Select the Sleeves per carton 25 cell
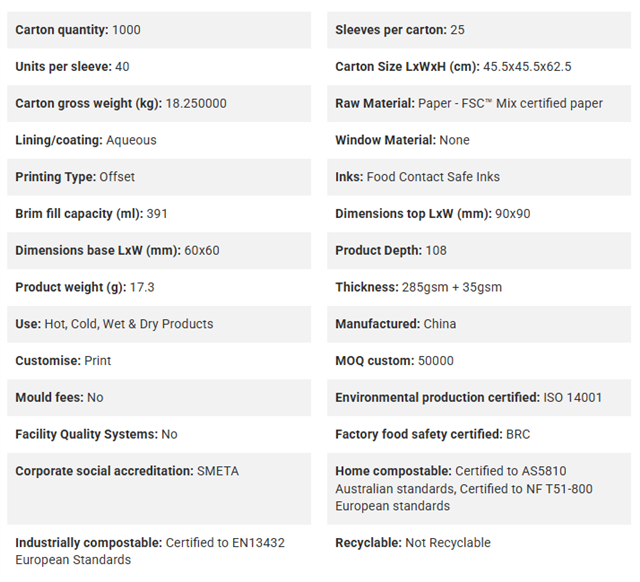The width and height of the screenshot is (640, 582). (x=479, y=30)
